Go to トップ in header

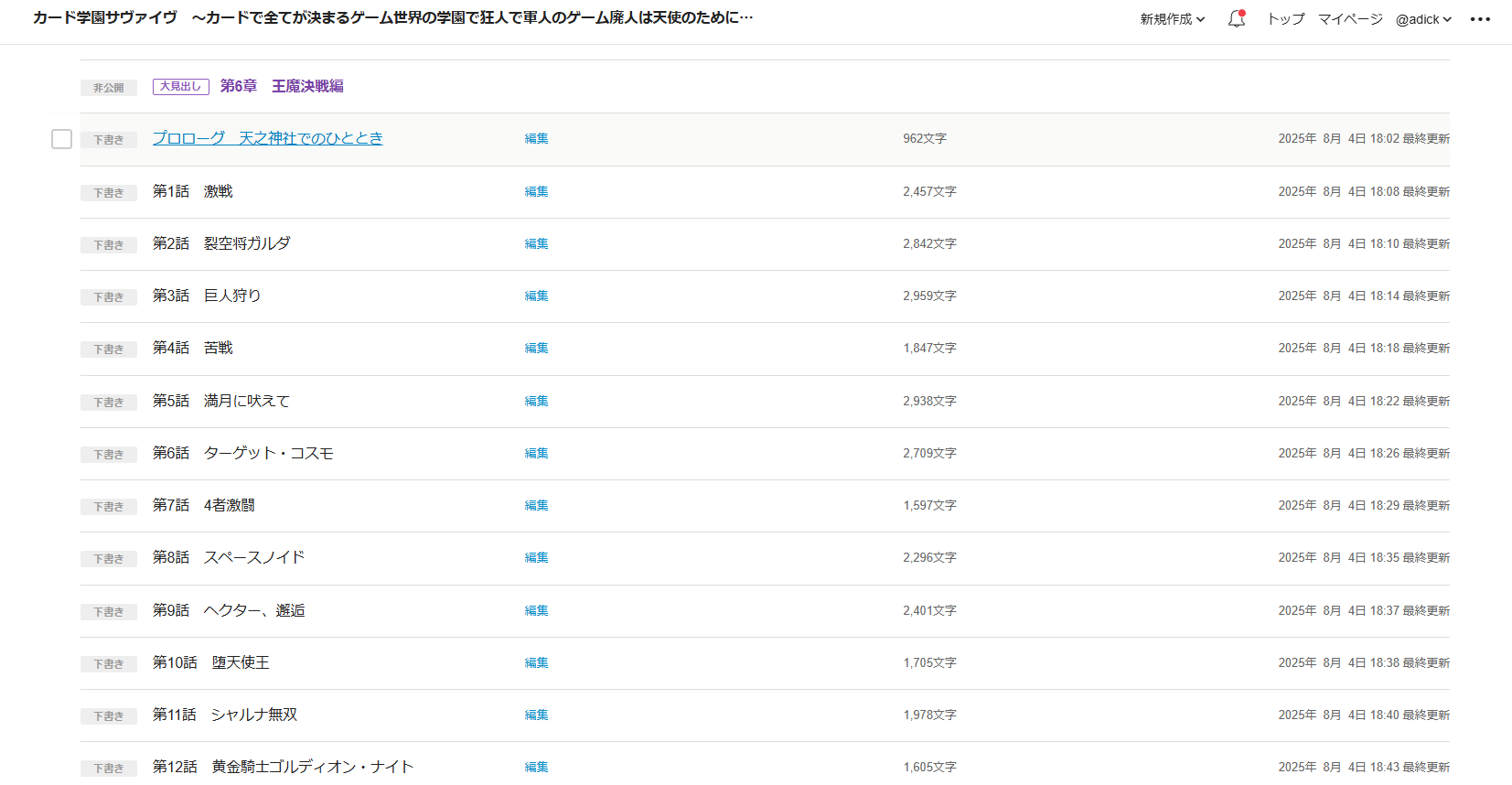1285,19
